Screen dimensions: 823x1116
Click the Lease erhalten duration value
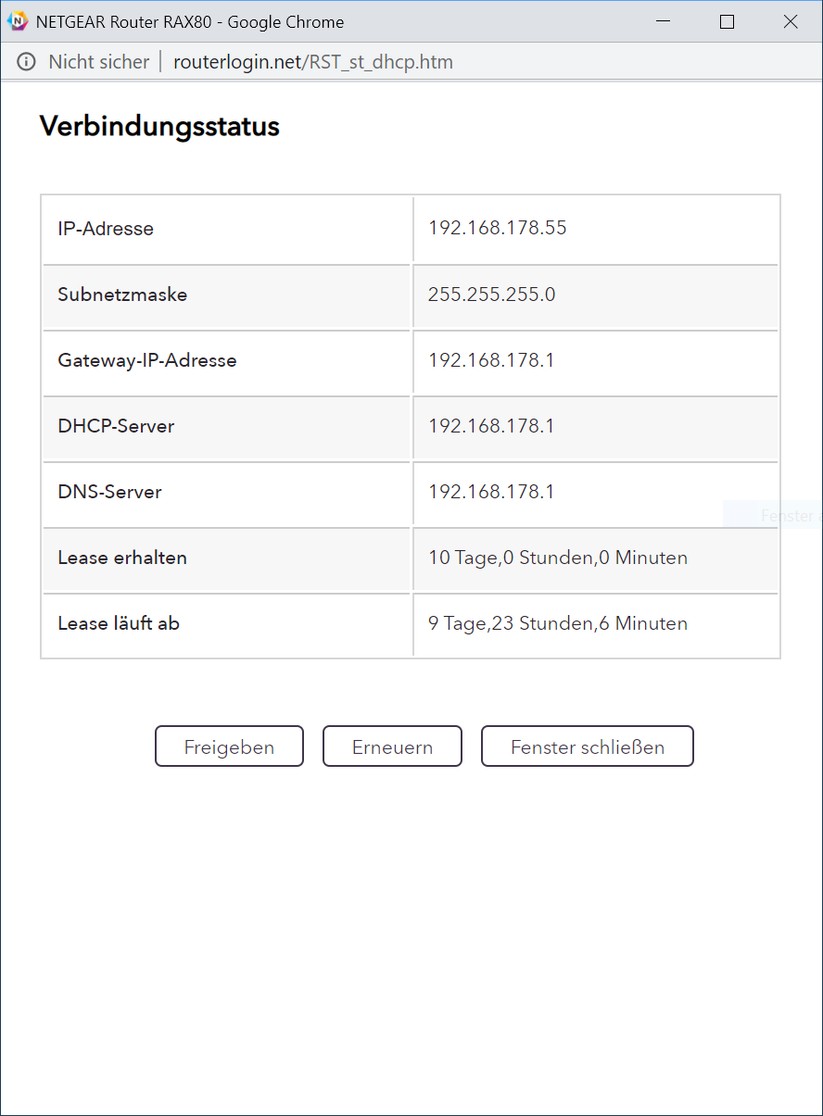pyautogui.click(x=557, y=558)
